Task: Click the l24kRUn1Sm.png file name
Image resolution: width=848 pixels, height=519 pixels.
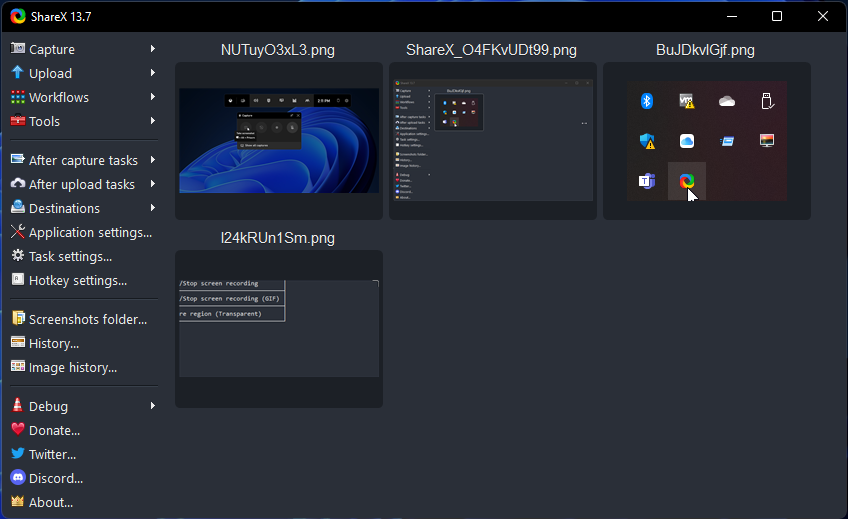Action: point(278,238)
